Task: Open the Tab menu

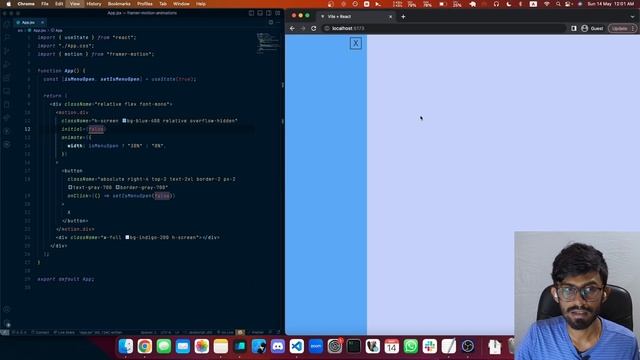Action: 163,4
